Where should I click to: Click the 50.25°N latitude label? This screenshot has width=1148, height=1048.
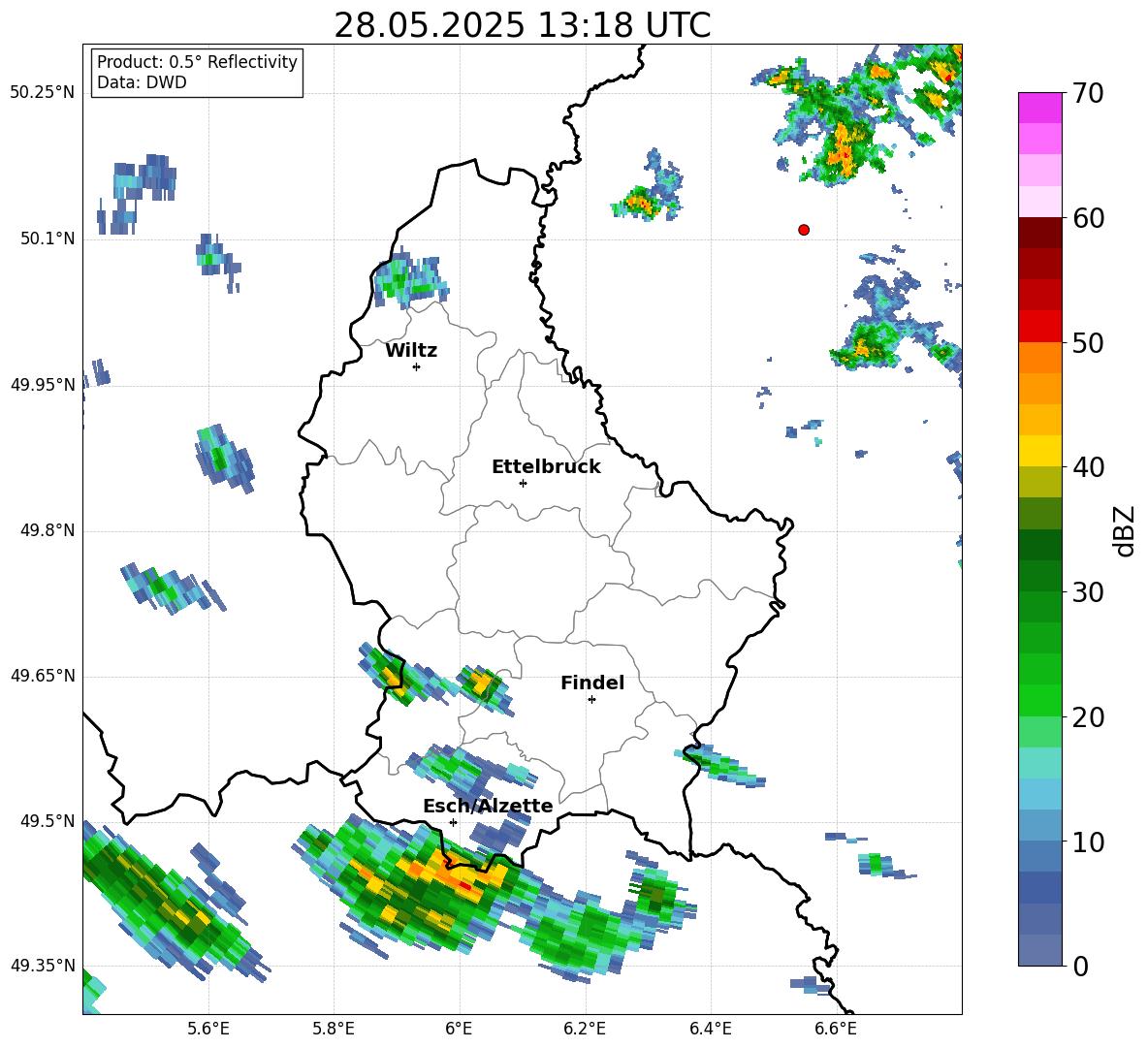pyautogui.click(x=43, y=93)
